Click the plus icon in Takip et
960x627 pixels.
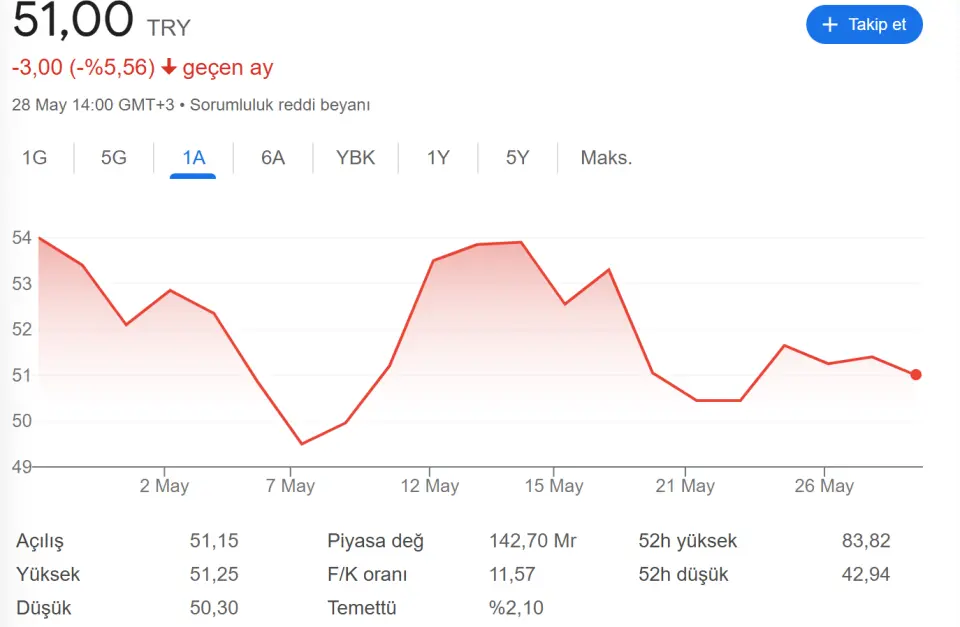[x=829, y=24]
